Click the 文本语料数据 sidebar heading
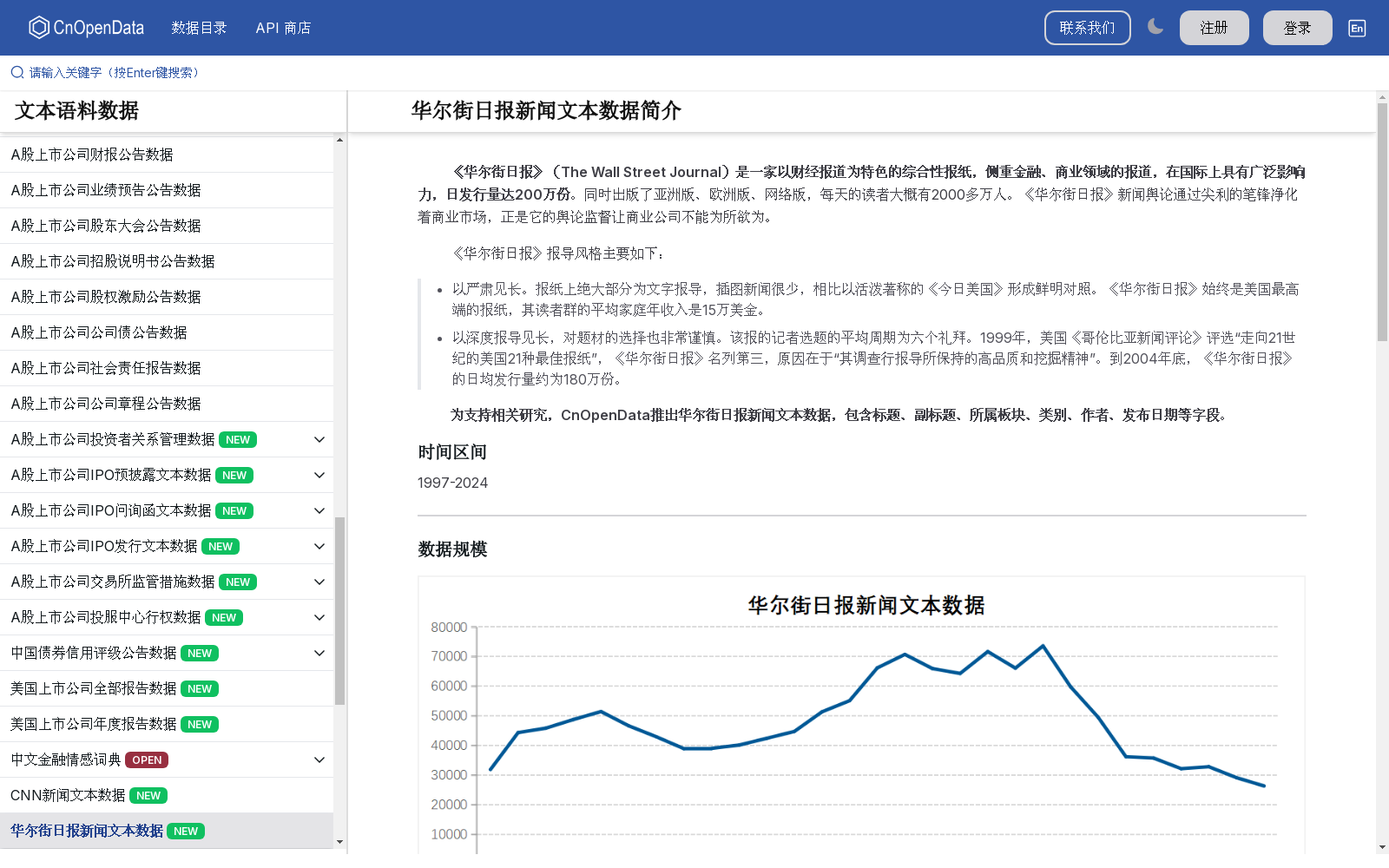This screenshot has width=1389, height=868. click(x=76, y=111)
